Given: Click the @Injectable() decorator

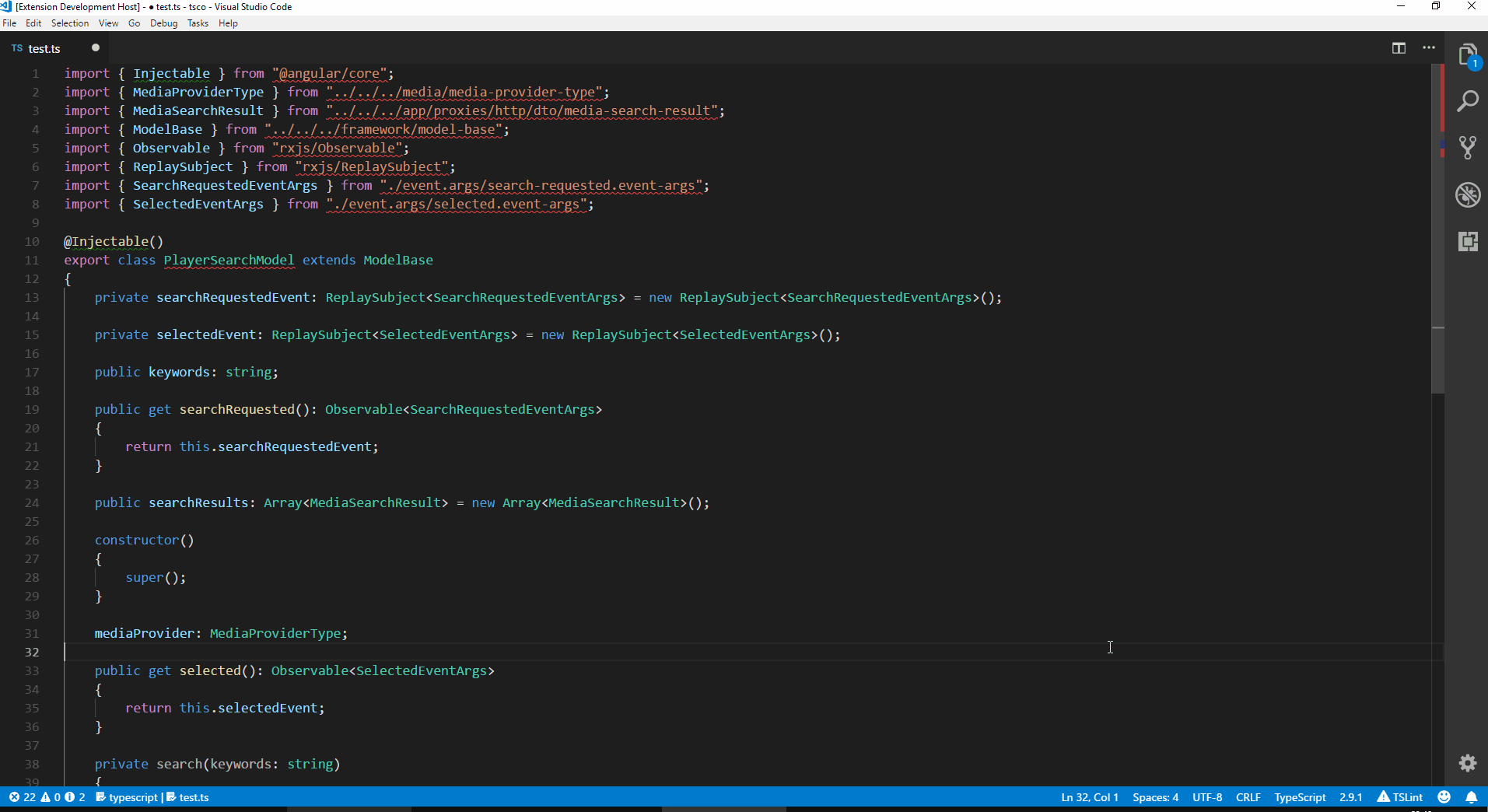Looking at the screenshot, I should coord(114,241).
